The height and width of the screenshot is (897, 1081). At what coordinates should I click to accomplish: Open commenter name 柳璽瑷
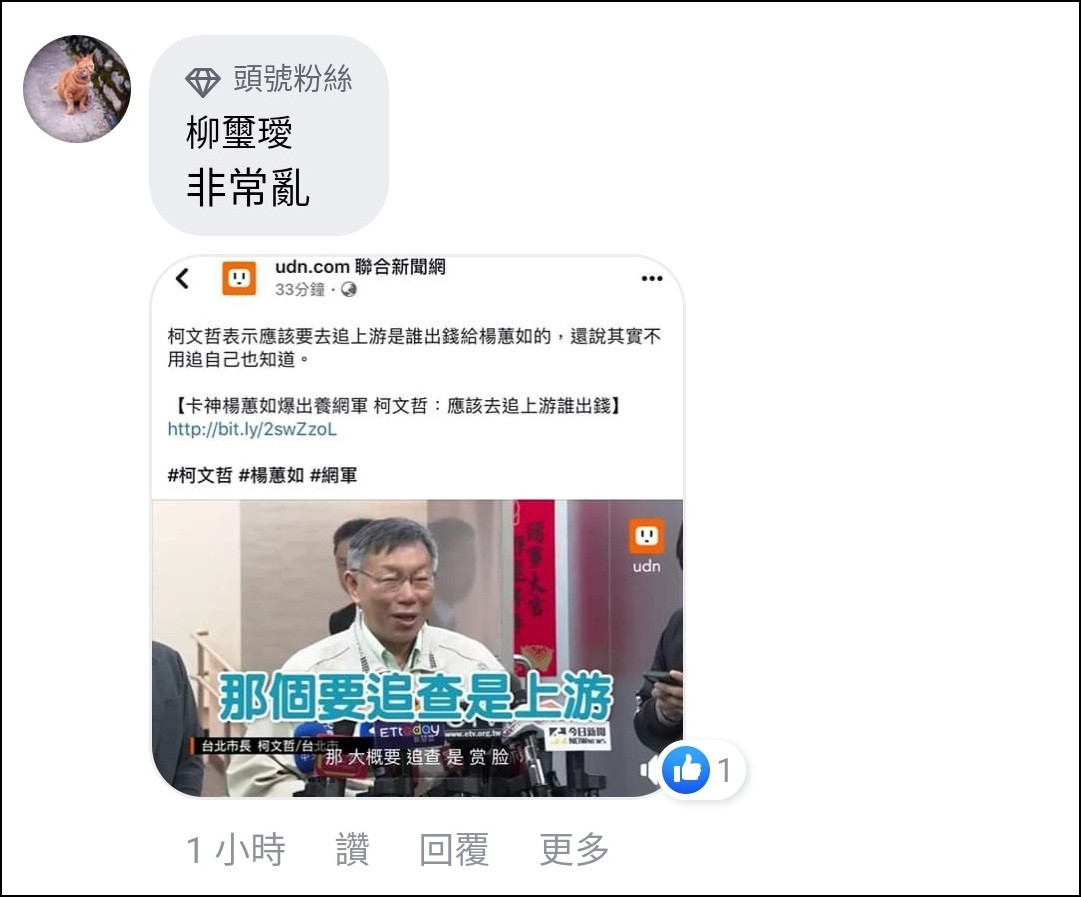(239, 132)
